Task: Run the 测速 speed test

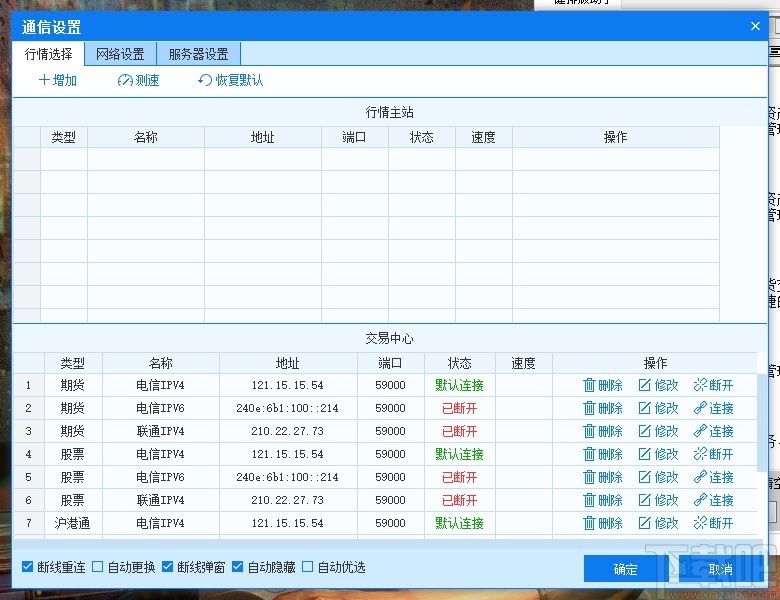Action: [x=138, y=80]
